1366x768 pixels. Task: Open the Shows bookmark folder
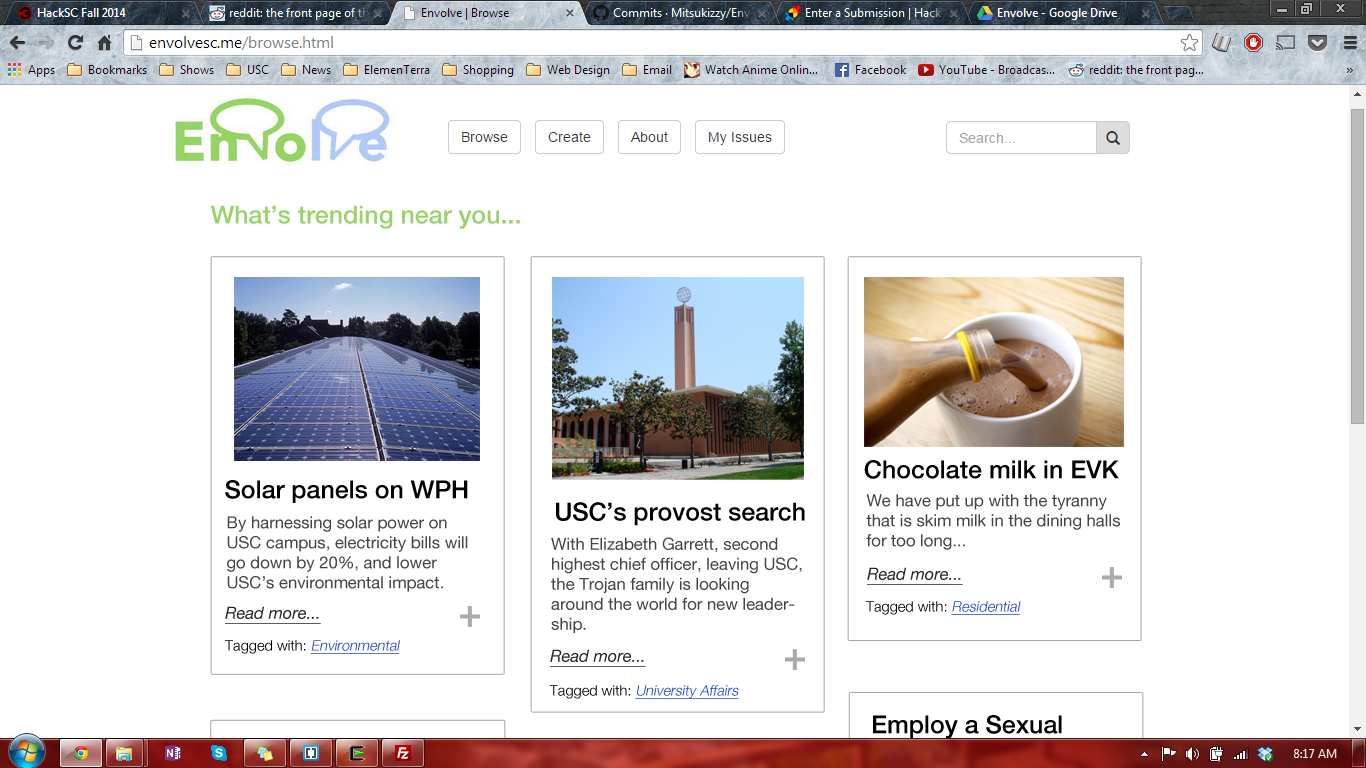[187, 70]
